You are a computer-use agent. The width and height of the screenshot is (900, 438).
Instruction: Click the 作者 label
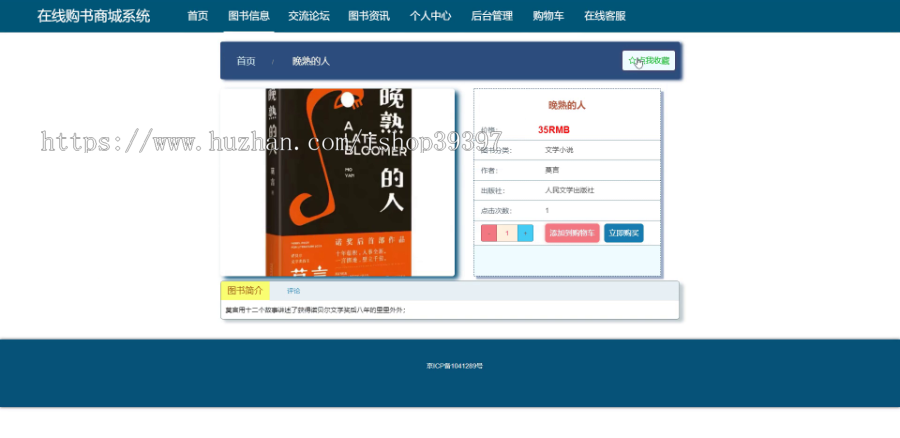coord(490,171)
